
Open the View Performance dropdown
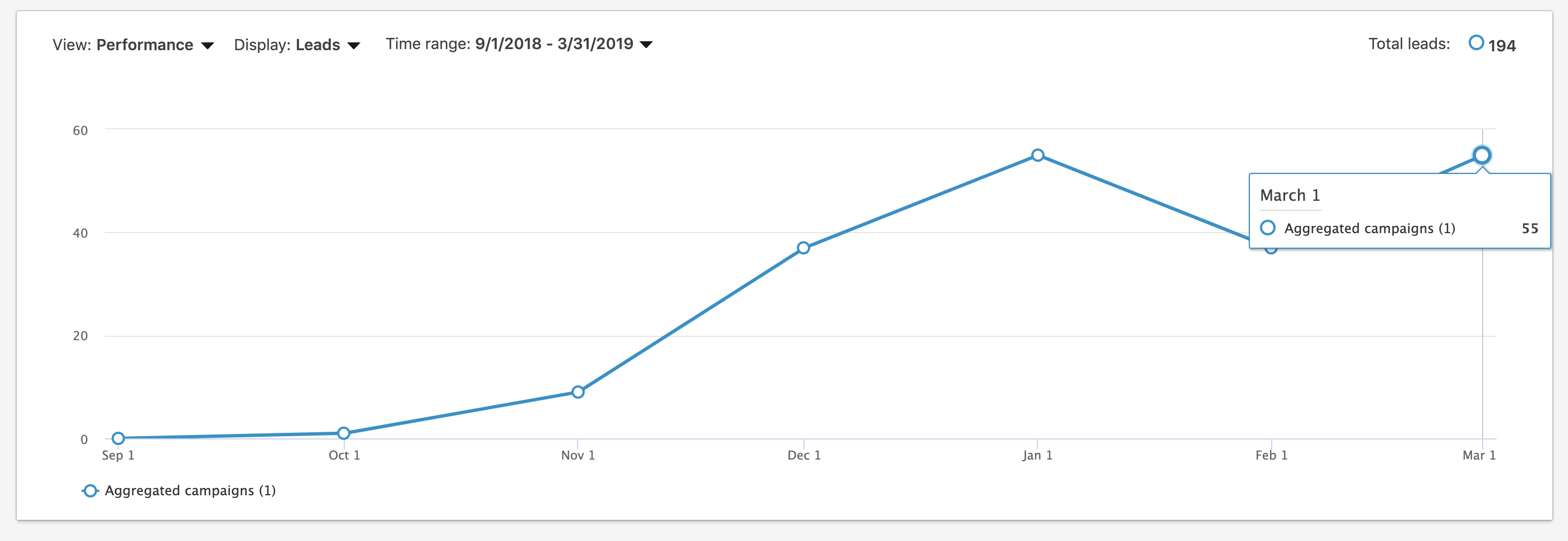(x=207, y=46)
